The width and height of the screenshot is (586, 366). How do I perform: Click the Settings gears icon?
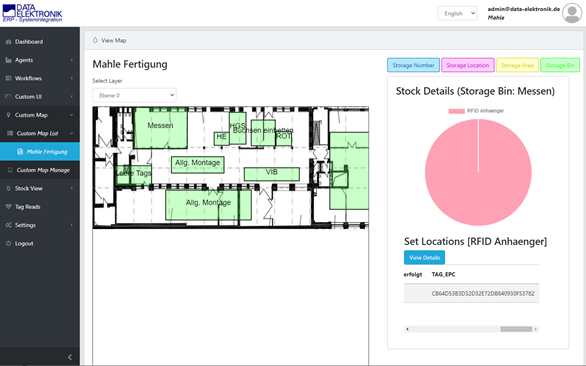[x=9, y=225]
